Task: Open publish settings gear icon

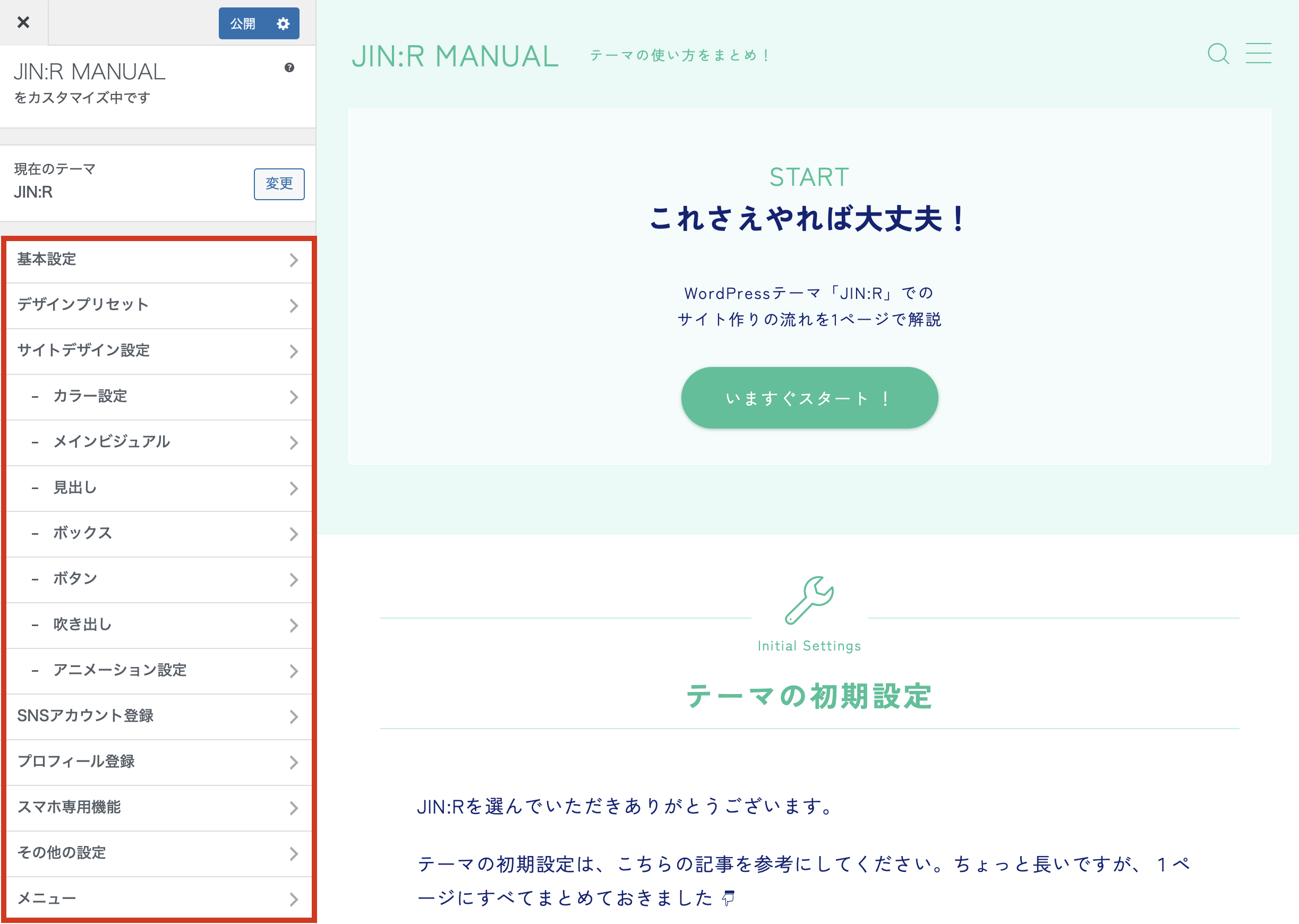Action: [x=284, y=23]
